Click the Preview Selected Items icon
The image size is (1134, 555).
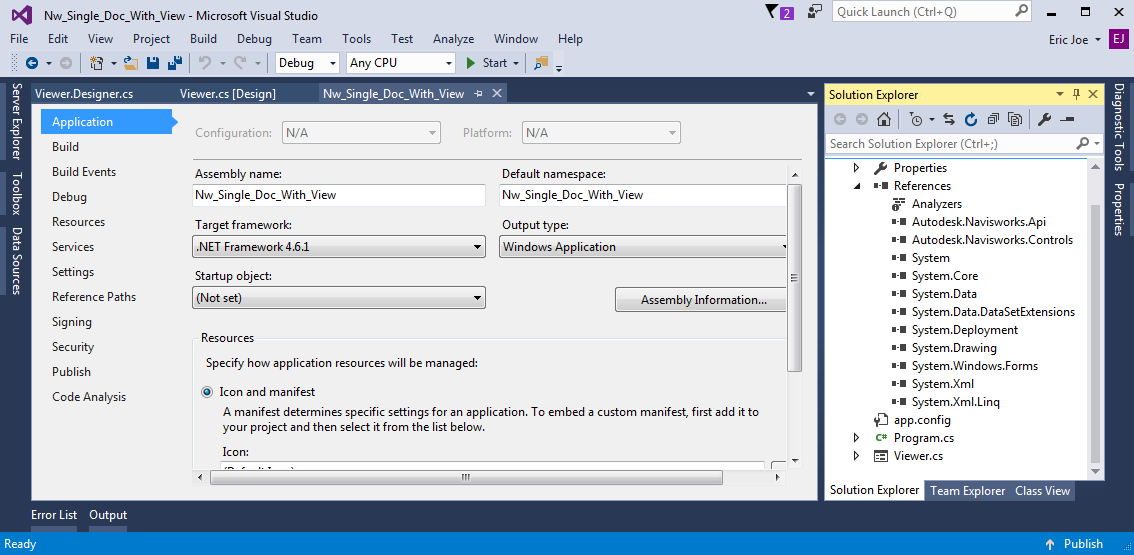1068,119
